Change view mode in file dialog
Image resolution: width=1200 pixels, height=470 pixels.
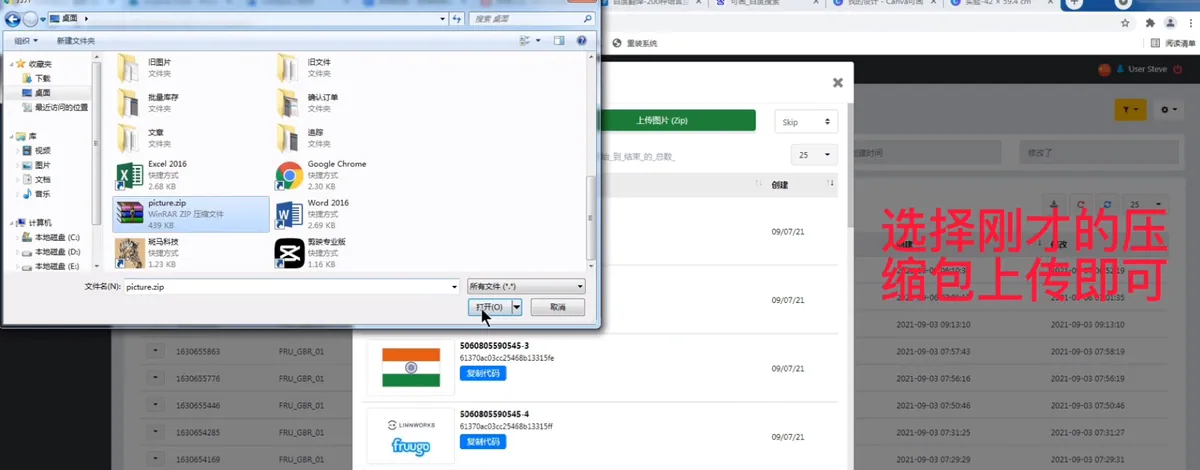pos(529,40)
